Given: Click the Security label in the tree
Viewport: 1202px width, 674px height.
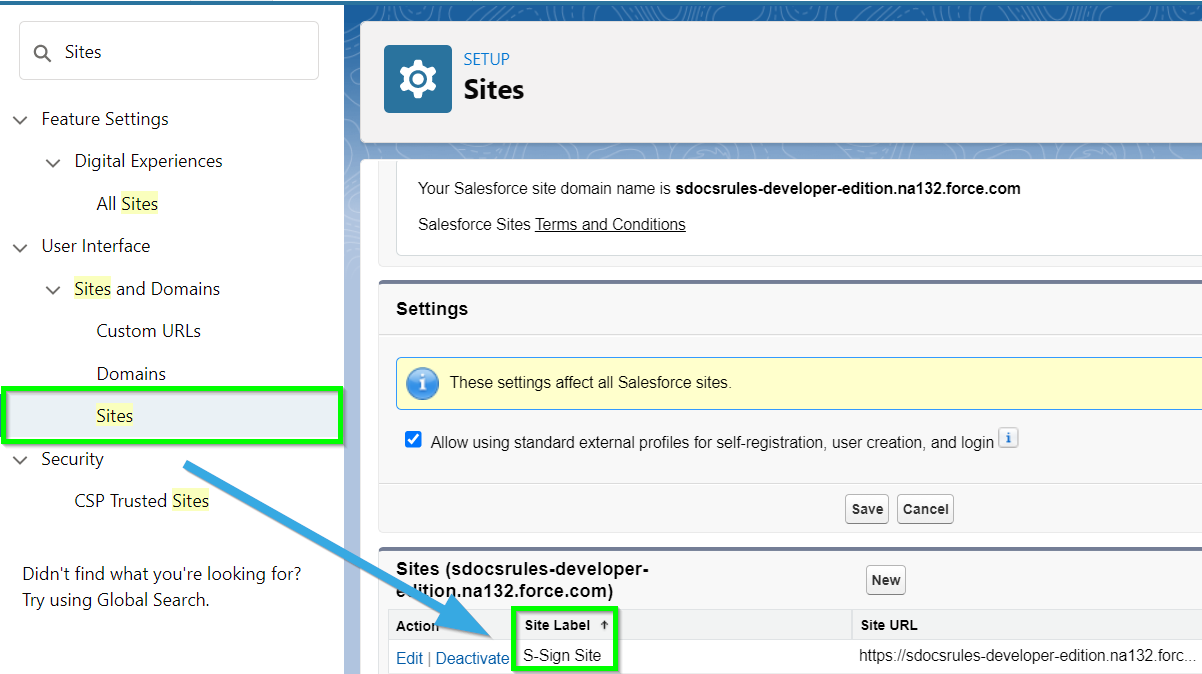Looking at the screenshot, I should point(72,459).
